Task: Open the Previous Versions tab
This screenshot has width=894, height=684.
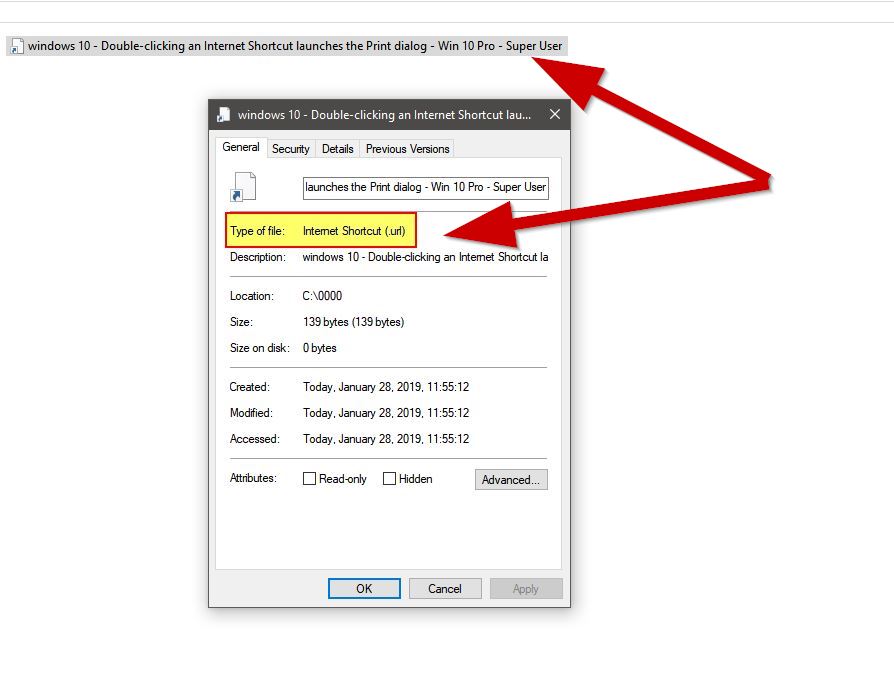Action: coord(408,149)
